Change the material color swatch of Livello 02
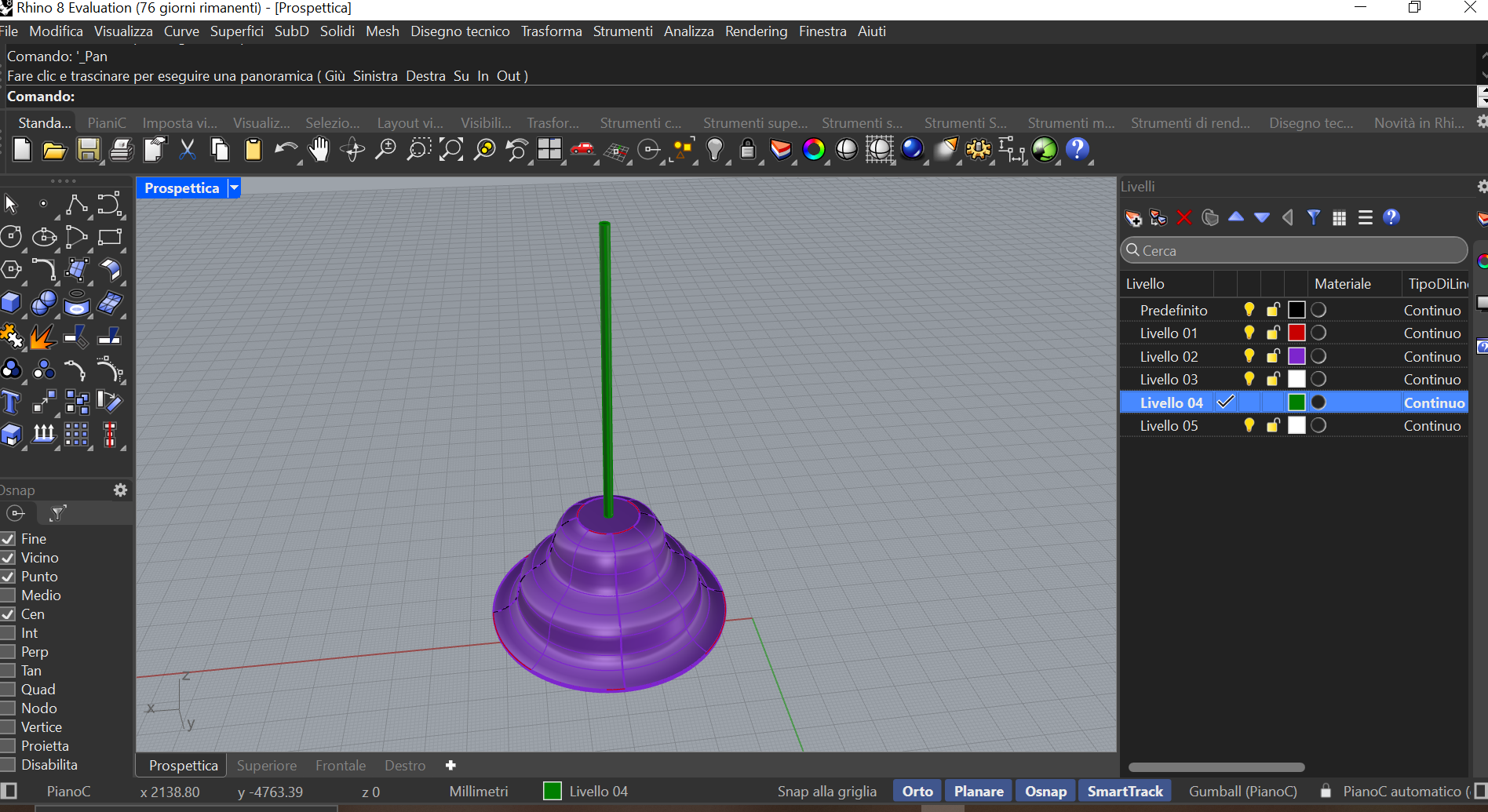 (1296, 355)
